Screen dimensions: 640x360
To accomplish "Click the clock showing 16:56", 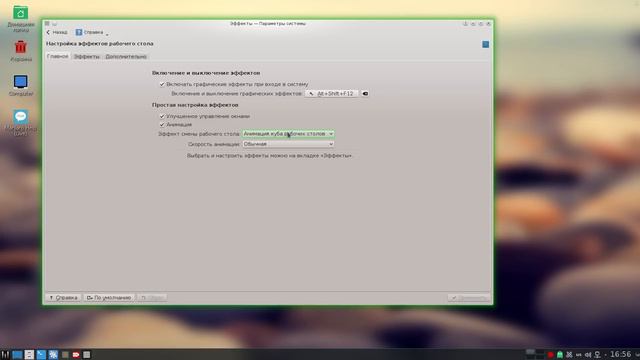I will 620,354.
